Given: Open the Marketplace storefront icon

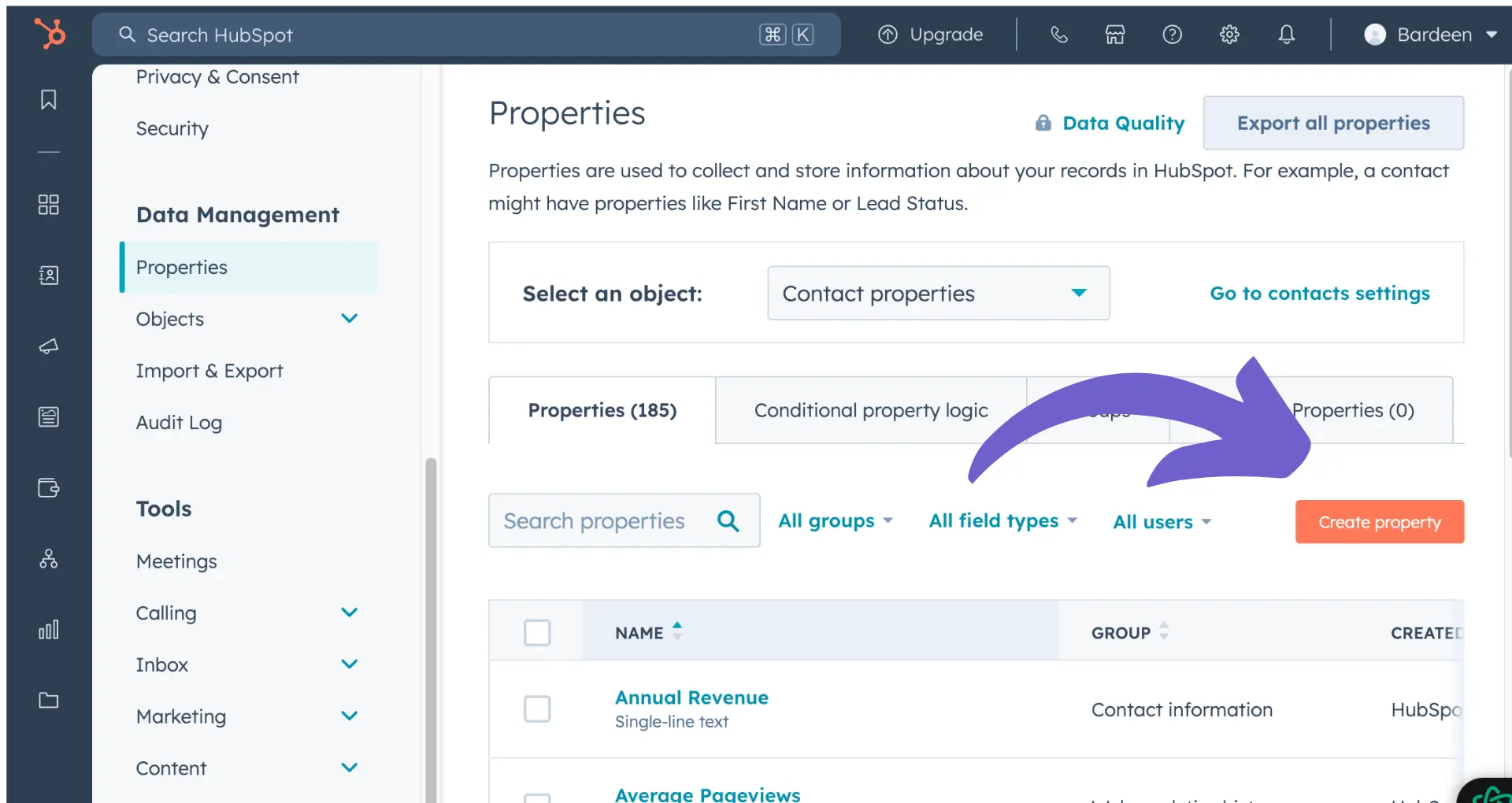Looking at the screenshot, I should (1115, 35).
